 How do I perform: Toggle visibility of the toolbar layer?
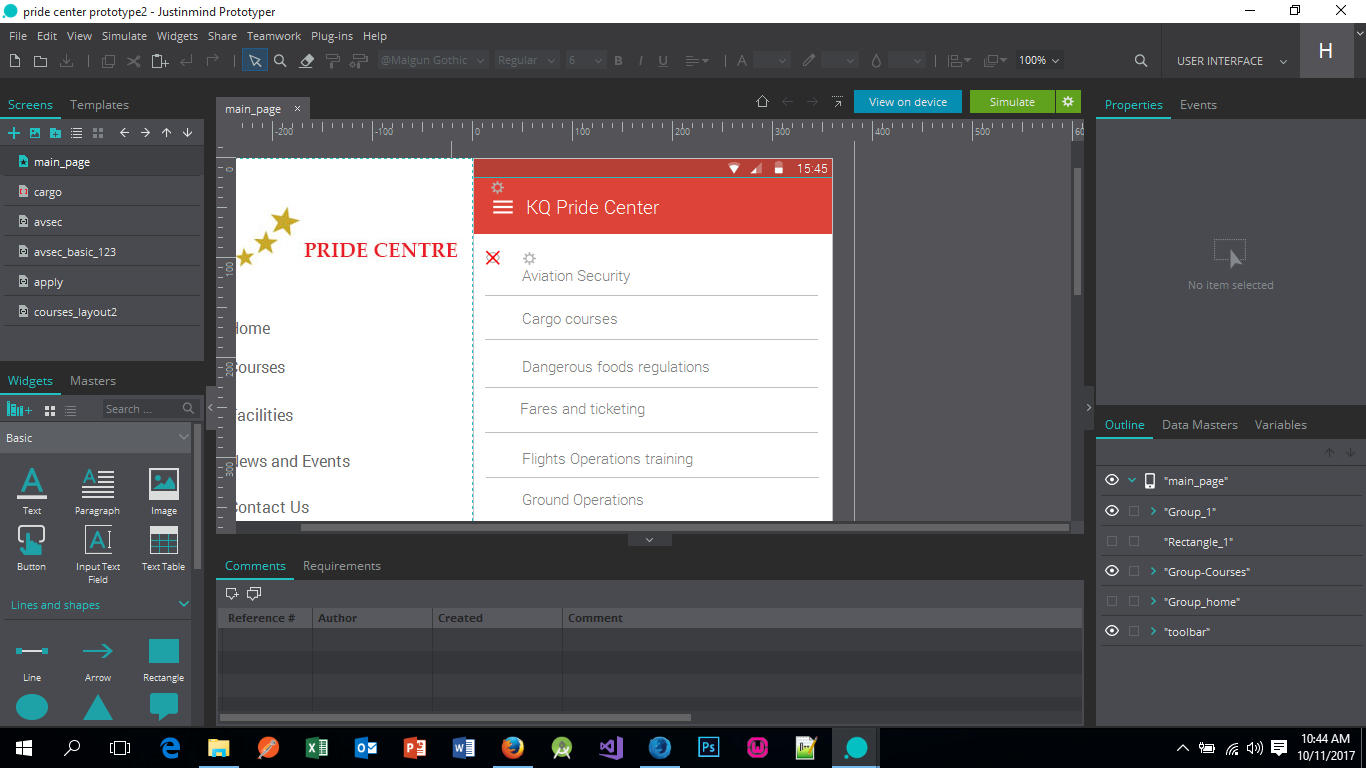(x=1112, y=631)
